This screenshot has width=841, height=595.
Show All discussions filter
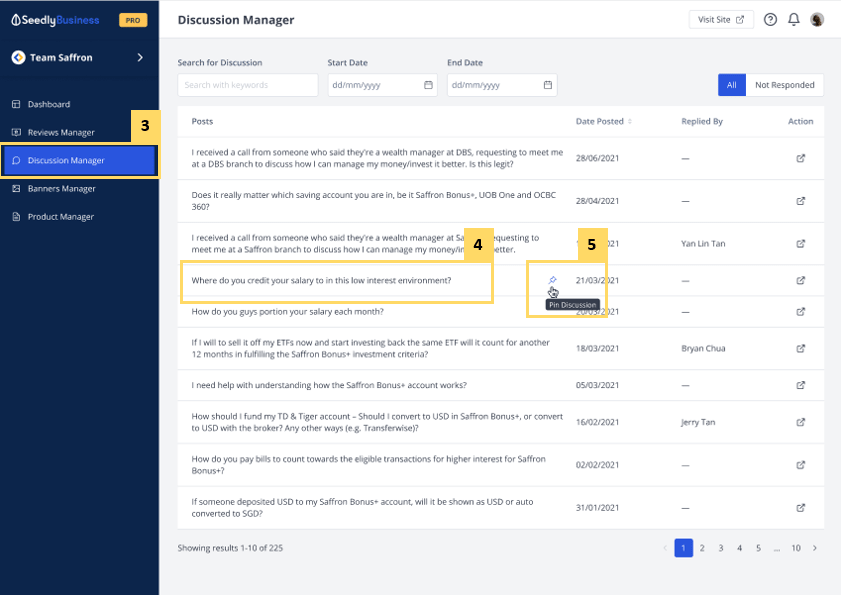731,85
